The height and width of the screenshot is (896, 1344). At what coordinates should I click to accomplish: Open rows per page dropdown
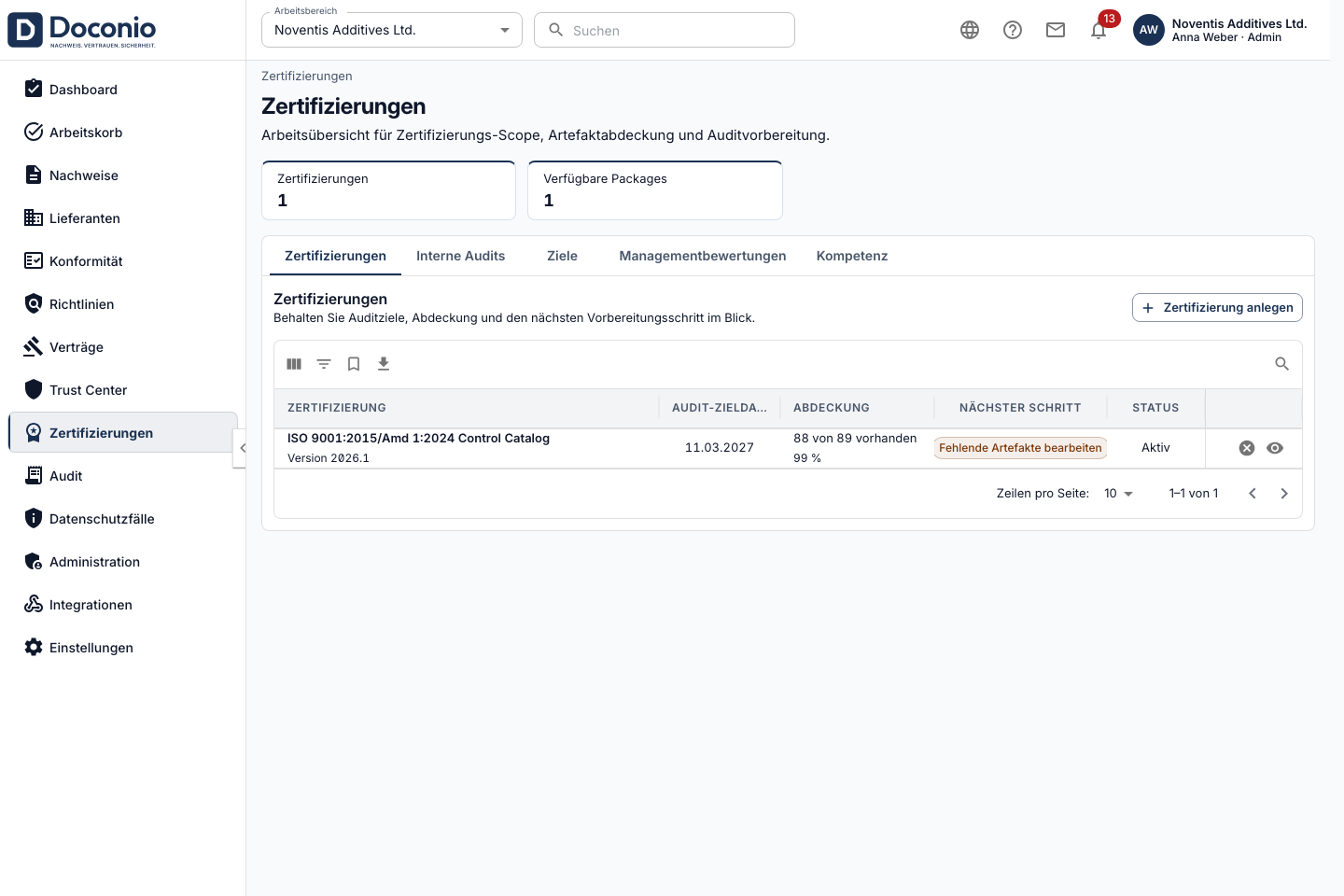[1118, 494]
